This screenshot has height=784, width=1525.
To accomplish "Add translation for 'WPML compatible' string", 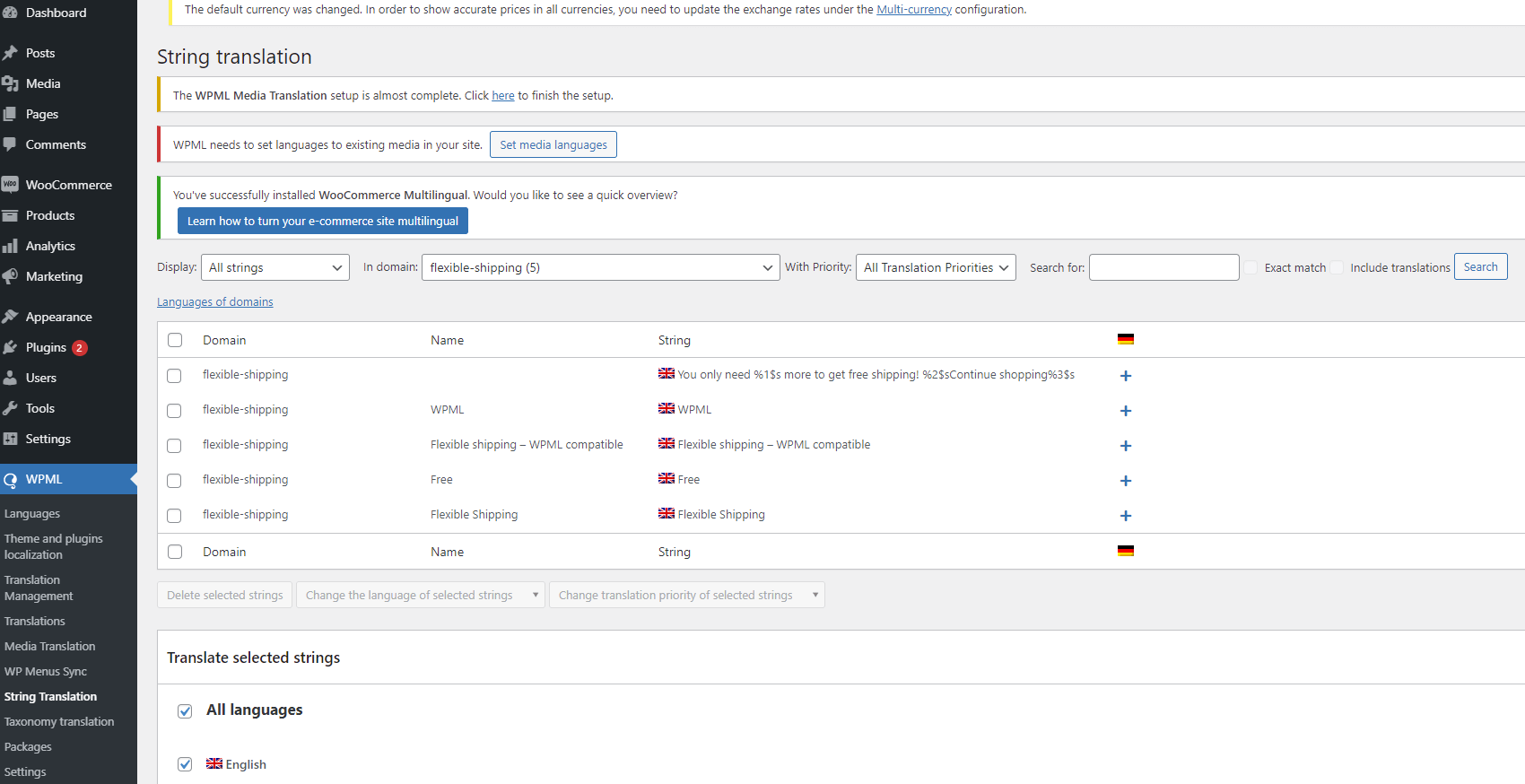I will [1126, 446].
